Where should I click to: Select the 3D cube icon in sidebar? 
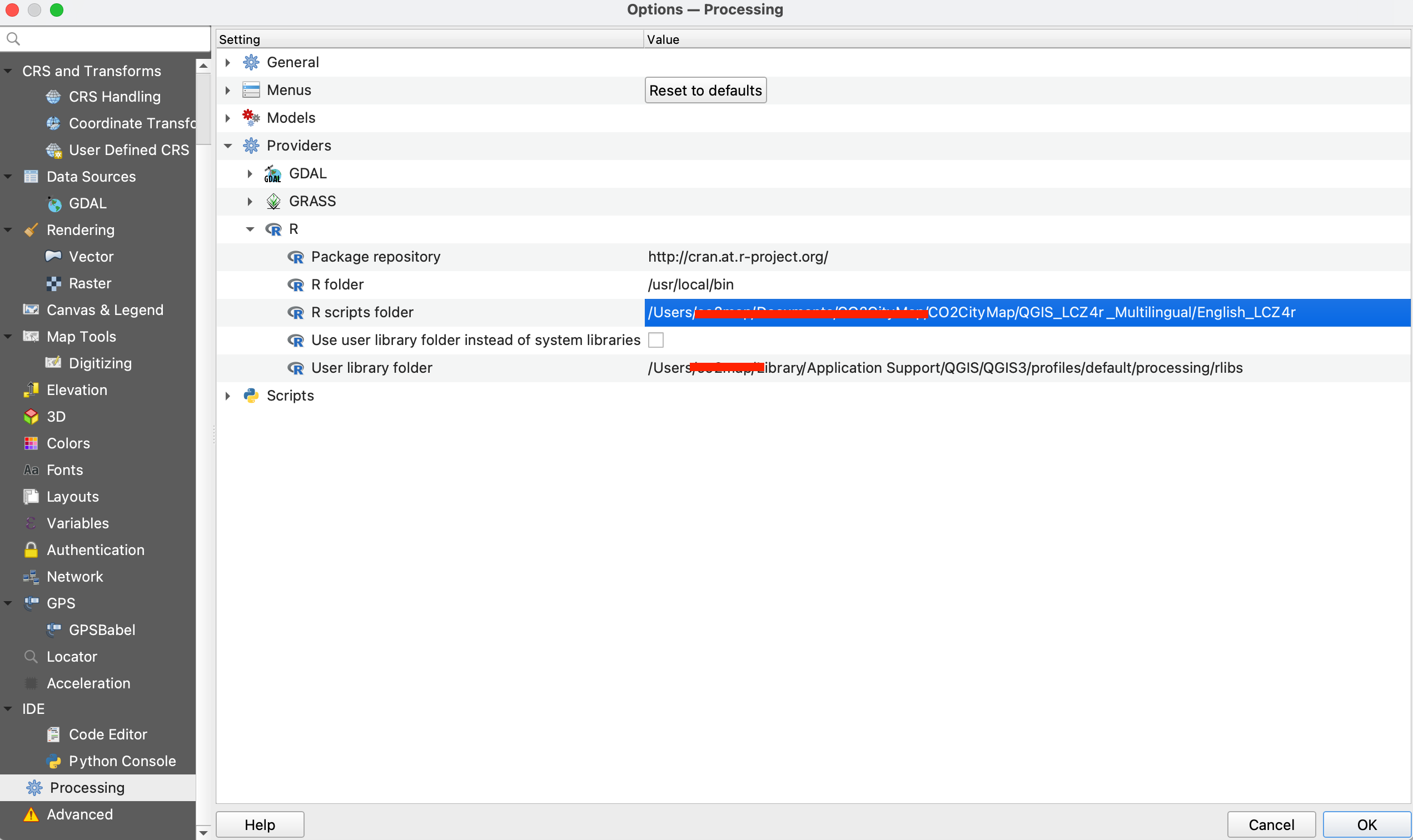[31, 416]
